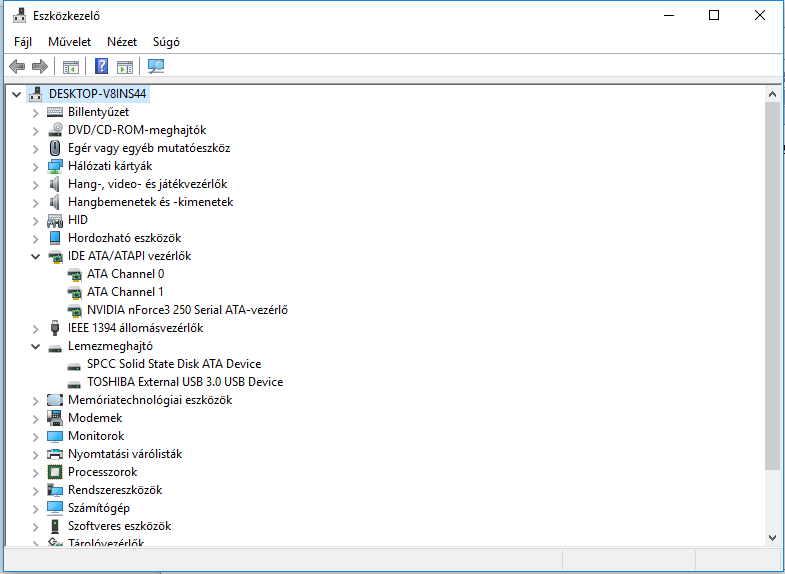Viewport: 785px width, 574px height.
Task: Click the Nyomtatási várólisták printer icon
Action: [x=55, y=454]
